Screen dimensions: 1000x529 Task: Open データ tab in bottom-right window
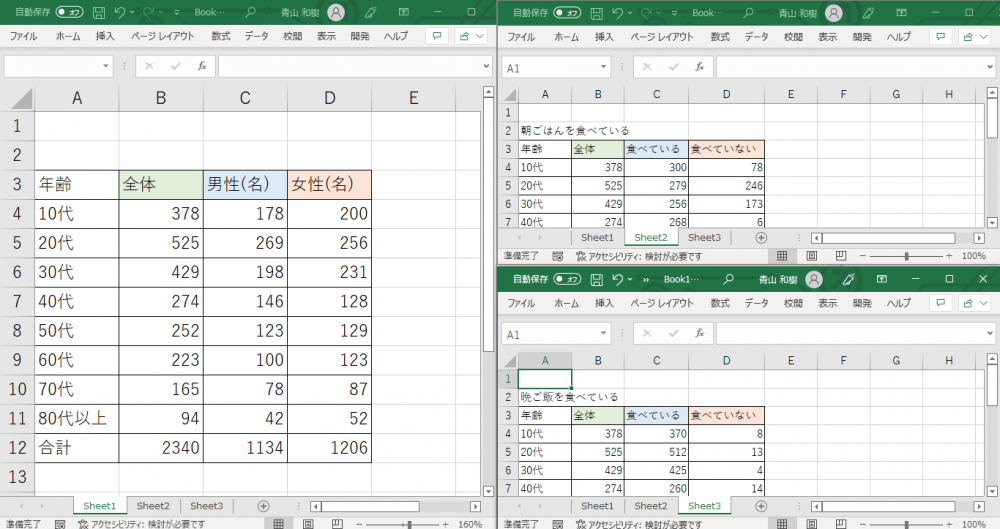[x=756, y=302]
